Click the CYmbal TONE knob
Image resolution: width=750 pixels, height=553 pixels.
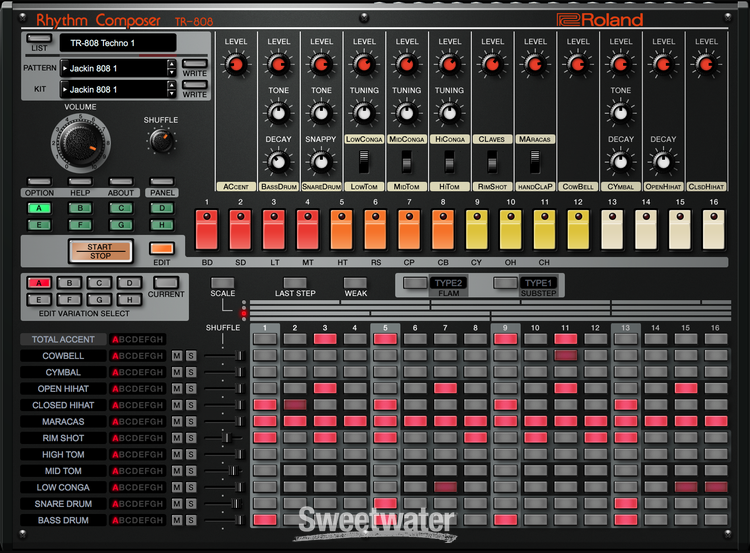point(621,112)
